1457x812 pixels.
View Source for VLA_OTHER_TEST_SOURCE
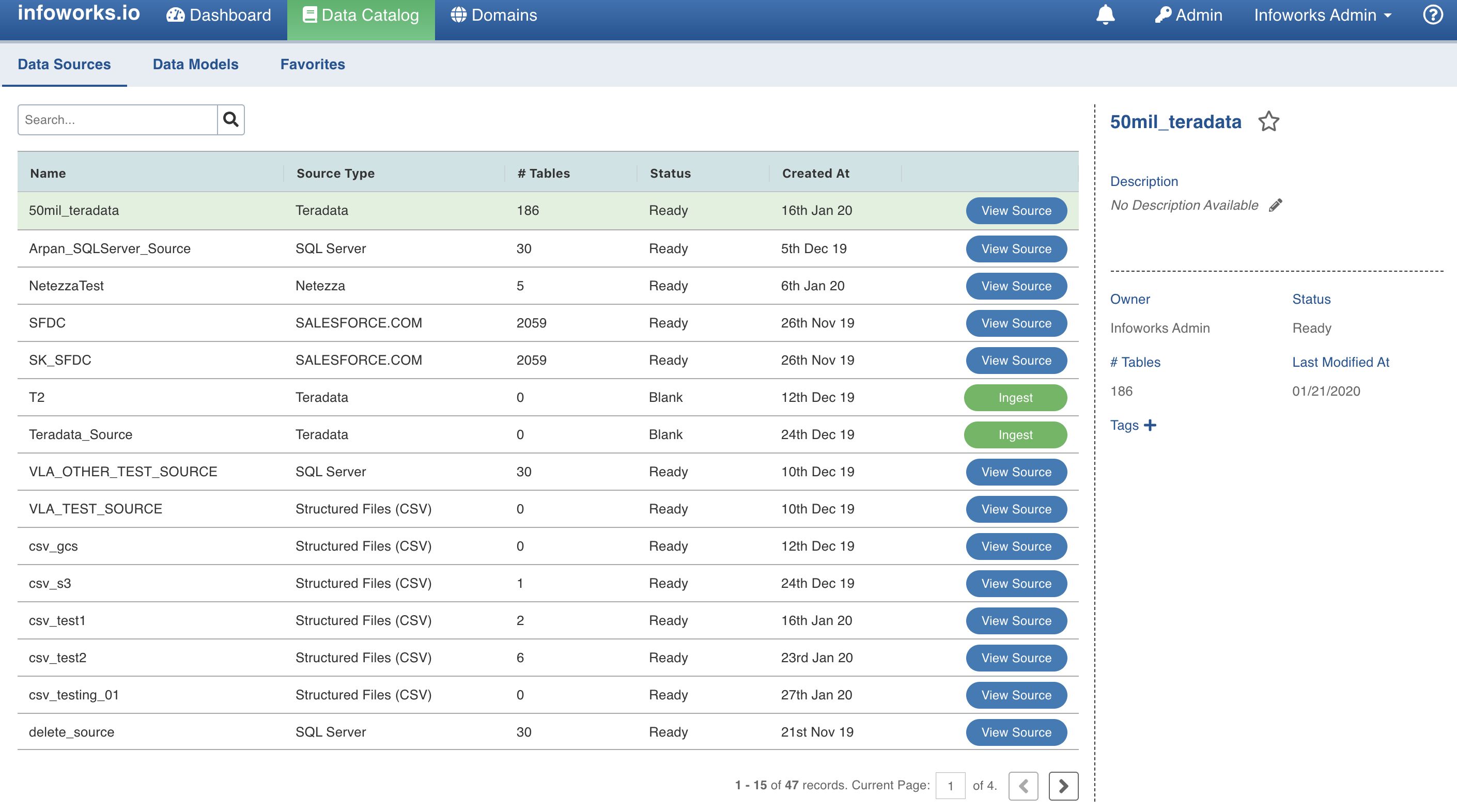1016,472
